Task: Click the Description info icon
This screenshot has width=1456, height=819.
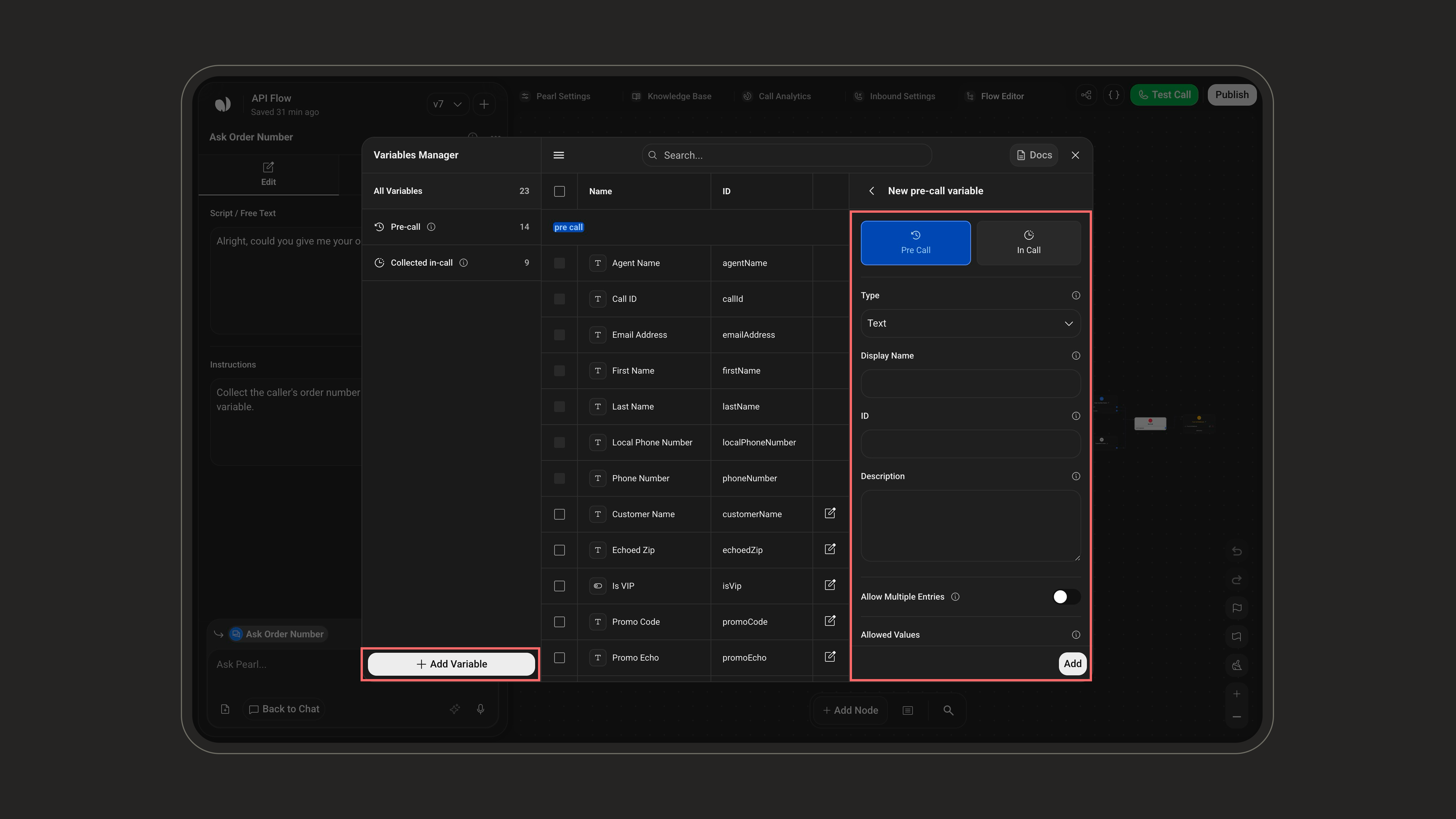Action: pyautogui.click(x=1076, y=477)
